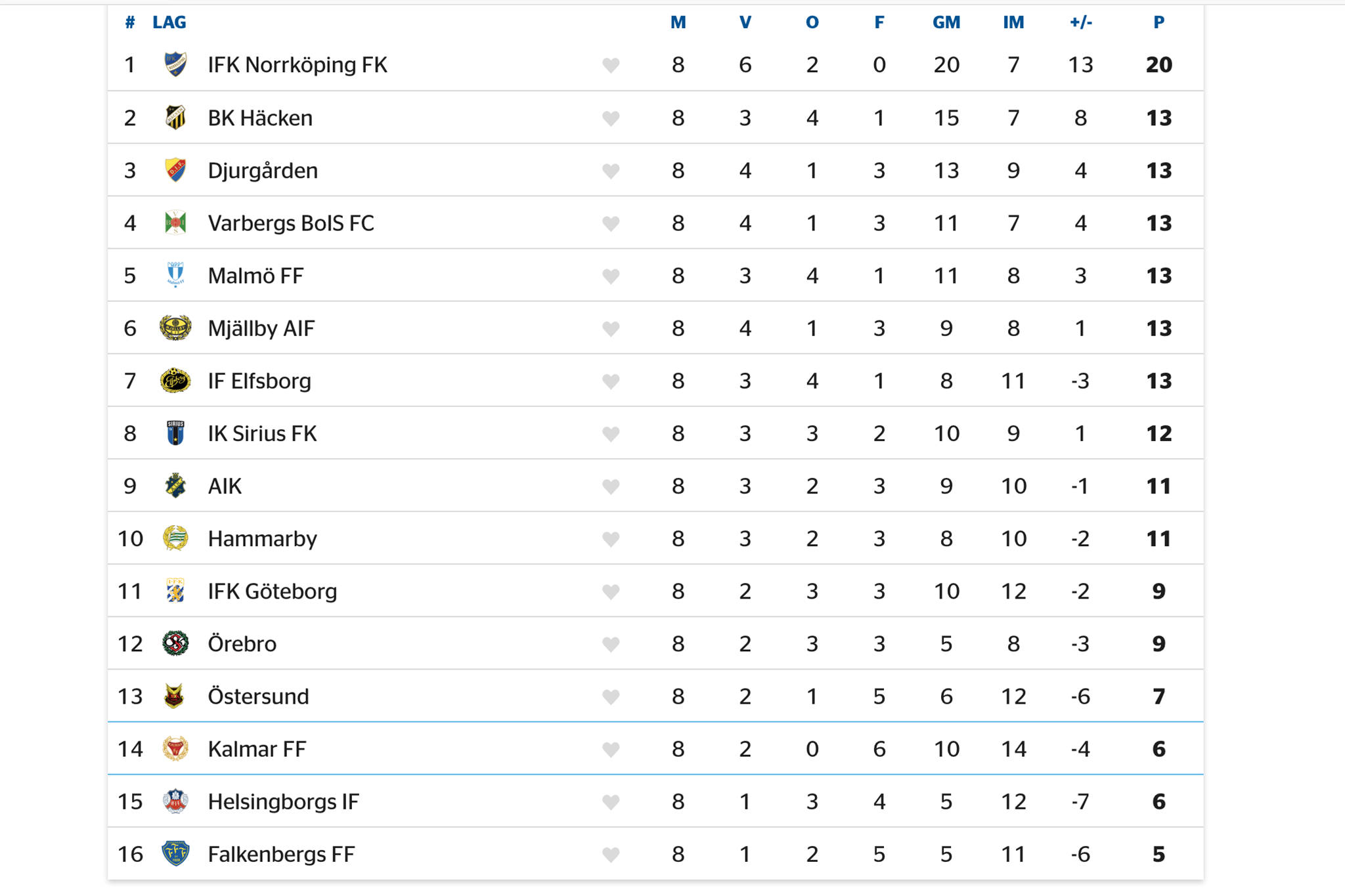Click the LAG column header

point(169,22)
